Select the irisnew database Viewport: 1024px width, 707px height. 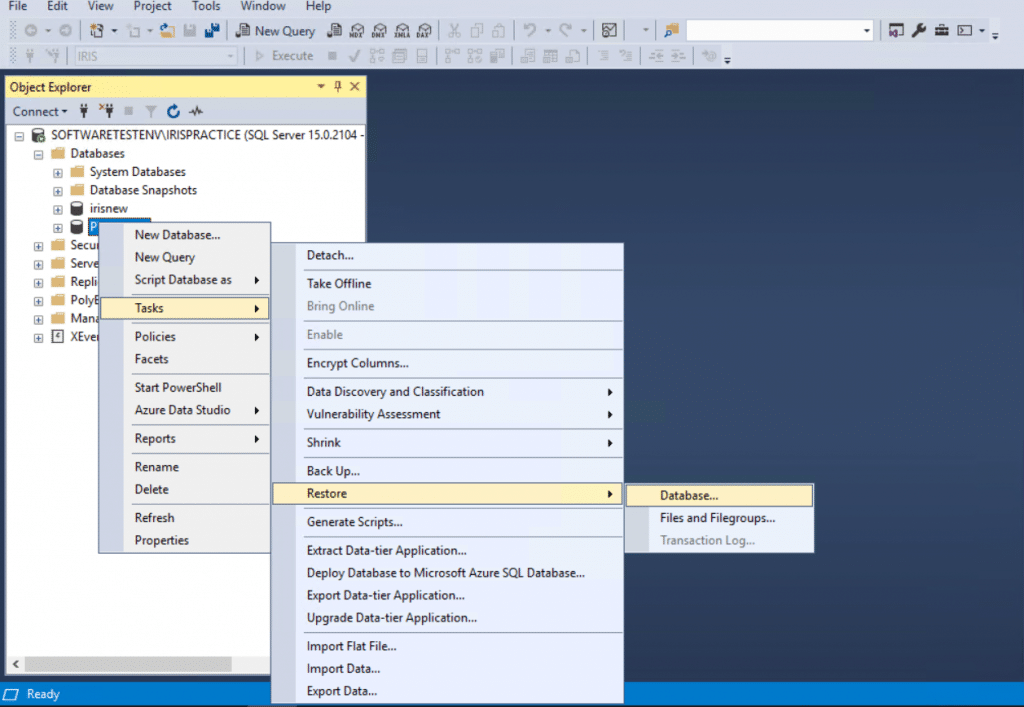coord(108,209)
